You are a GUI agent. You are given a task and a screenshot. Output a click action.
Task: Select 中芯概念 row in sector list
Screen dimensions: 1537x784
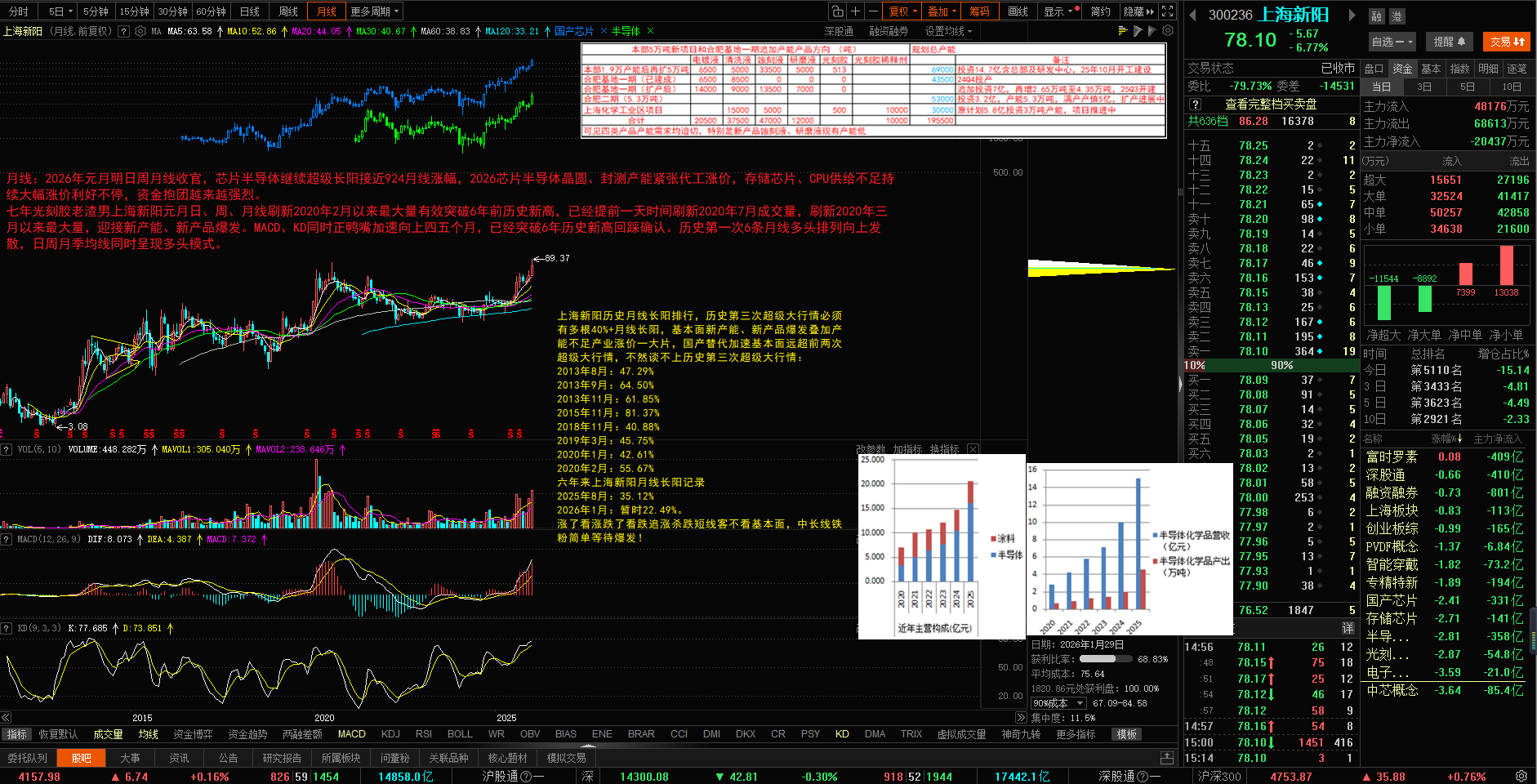(x=1446, y=690)
